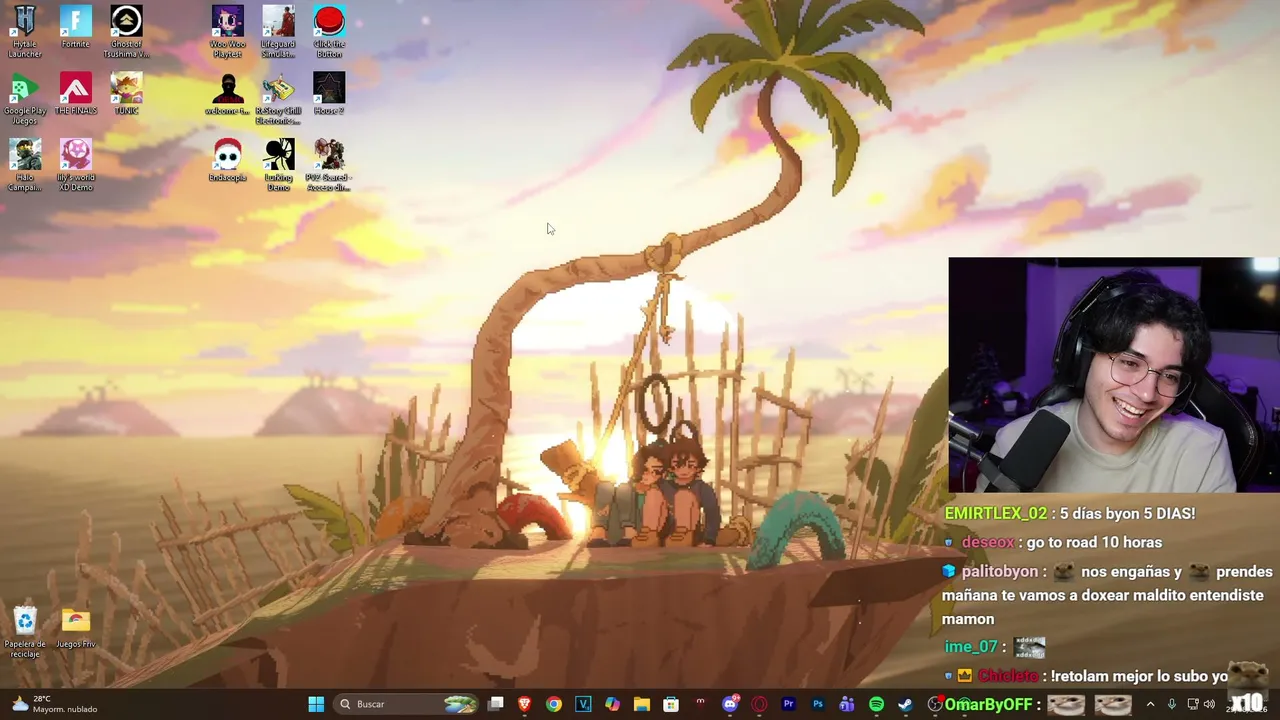1280x720 pixels.
Task: Open Microsoft Teams from the taskbar
Action: (847, 704)
